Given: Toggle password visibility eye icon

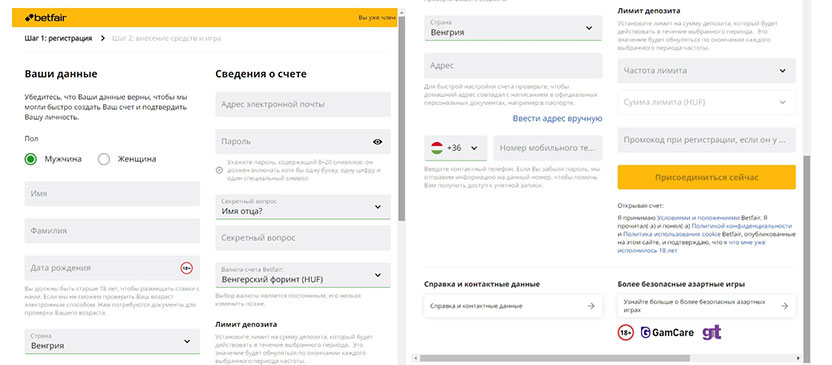Looking at the screenshot, I should 377,142.
